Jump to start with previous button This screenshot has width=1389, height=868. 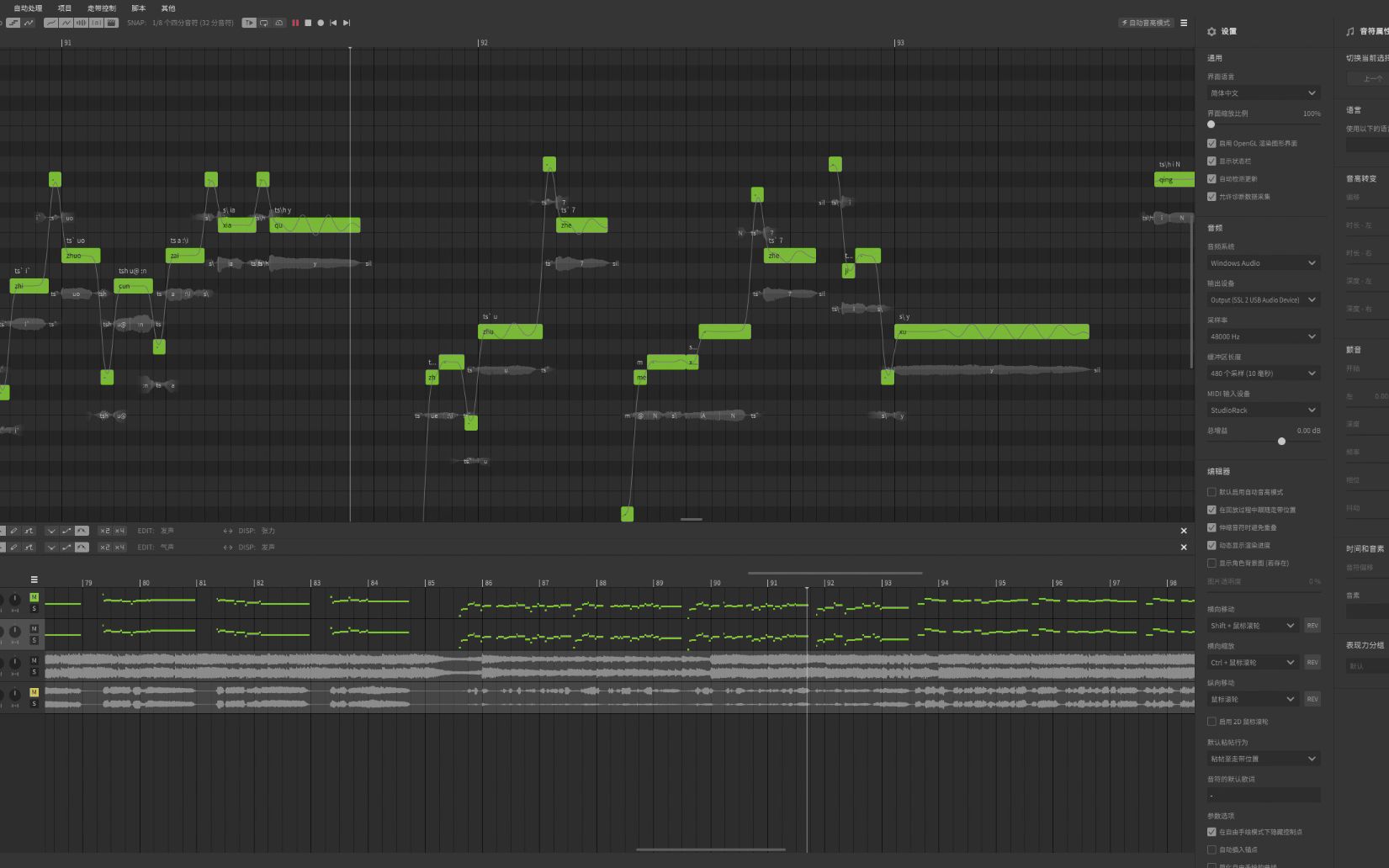pos(333,23)
